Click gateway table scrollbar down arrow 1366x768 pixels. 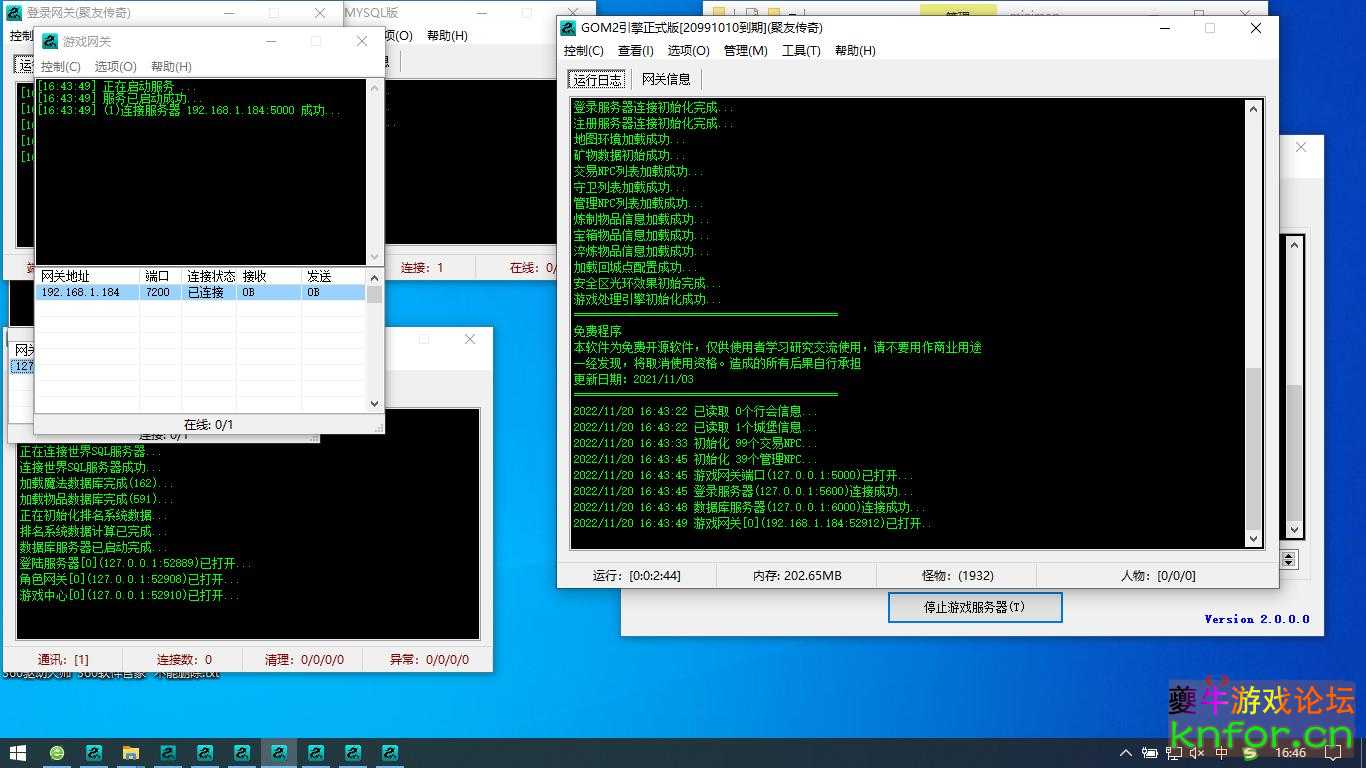click(x=375, y=404)
